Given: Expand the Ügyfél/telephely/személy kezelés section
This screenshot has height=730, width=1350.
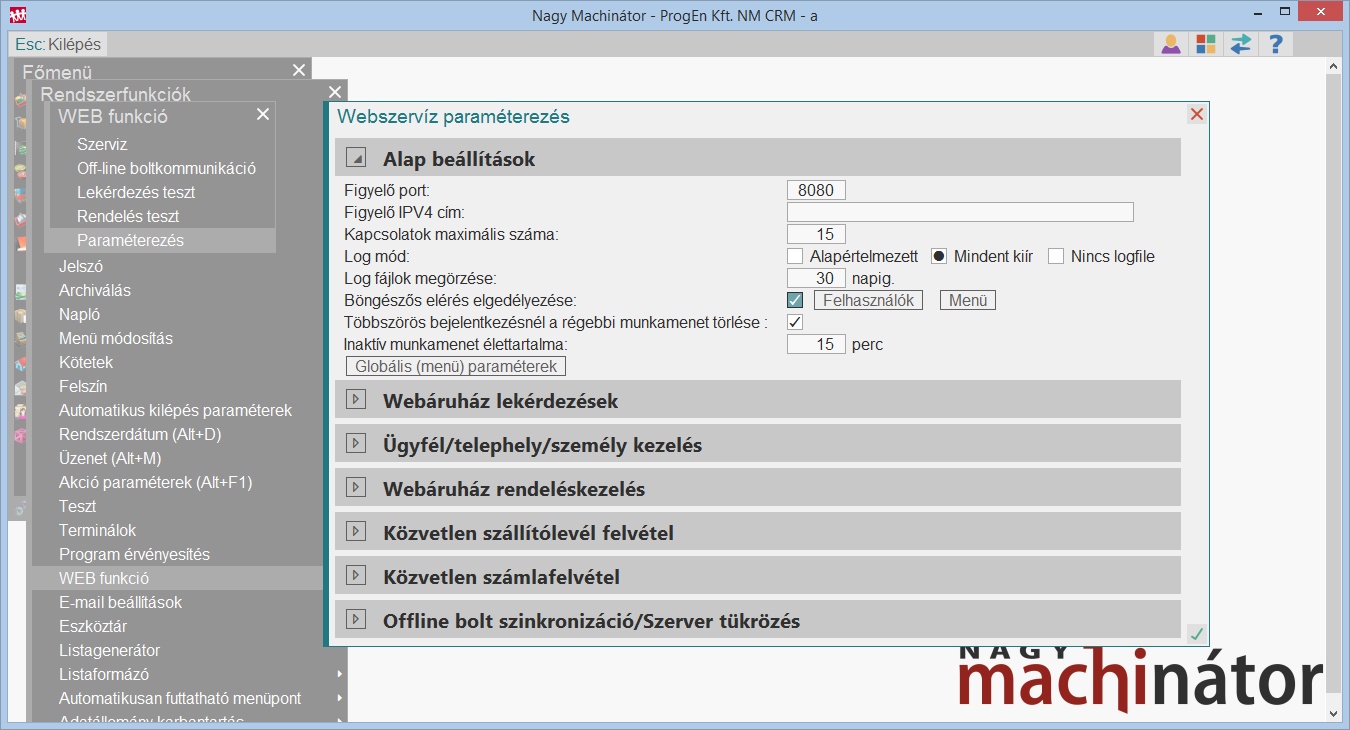Looking at the screenshot, I should (x=355, y=444).
